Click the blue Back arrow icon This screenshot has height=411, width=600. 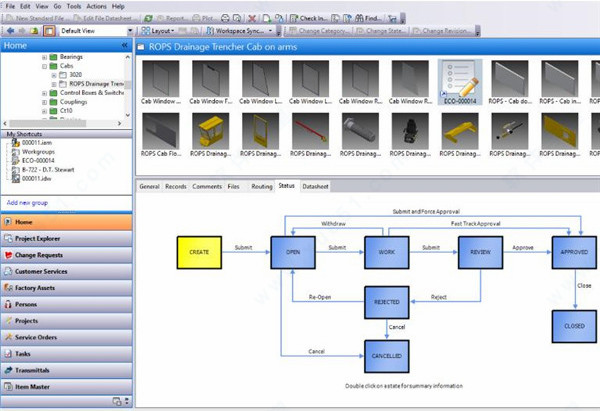[x=10, y=31]
